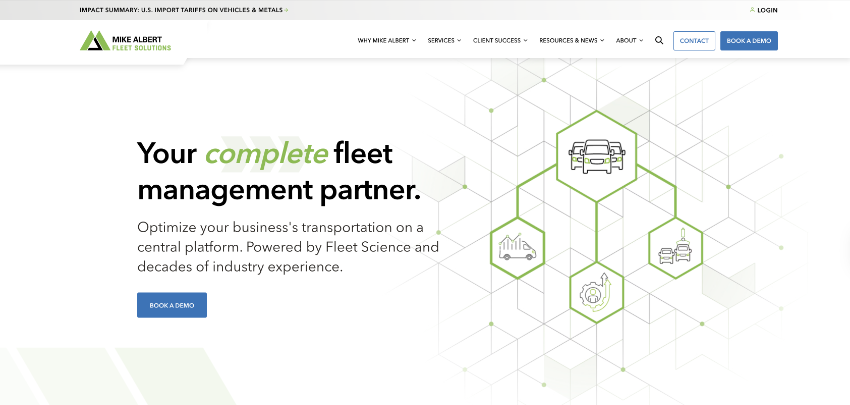Open the Impact Summary tariffs link

click(180, 10)
